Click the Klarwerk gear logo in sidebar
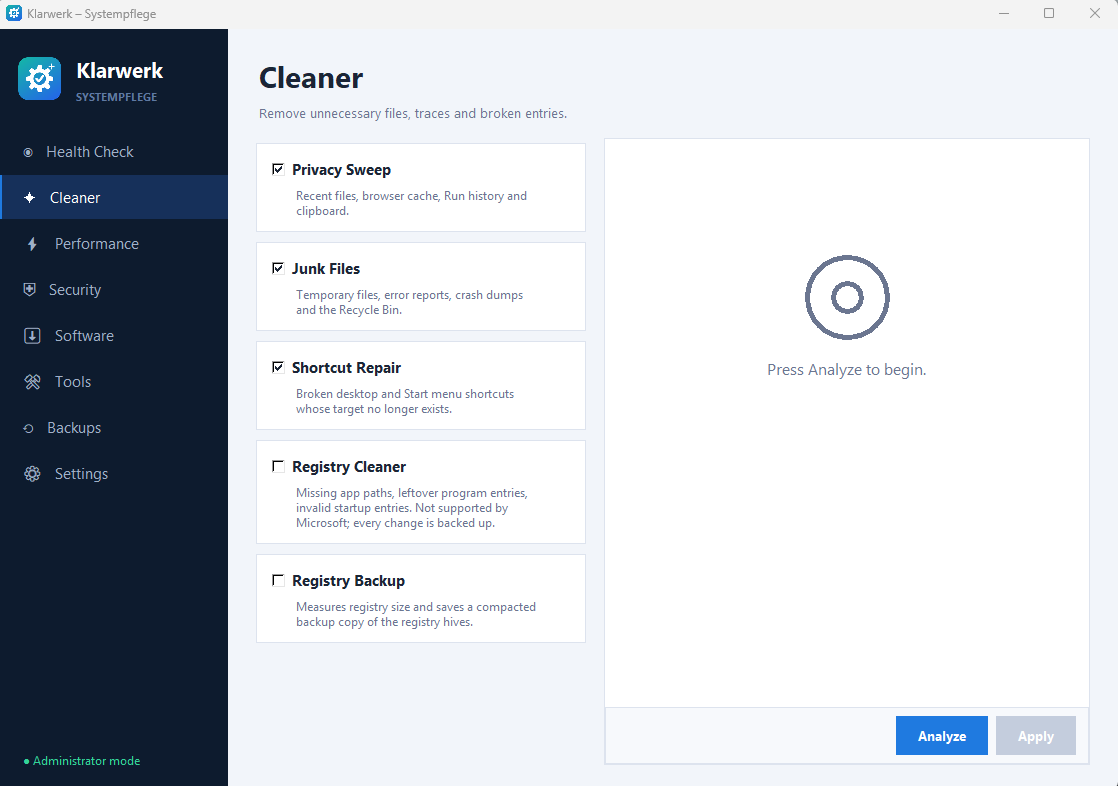The width and height of the screenshot is (1118, 786). point(39,78)
